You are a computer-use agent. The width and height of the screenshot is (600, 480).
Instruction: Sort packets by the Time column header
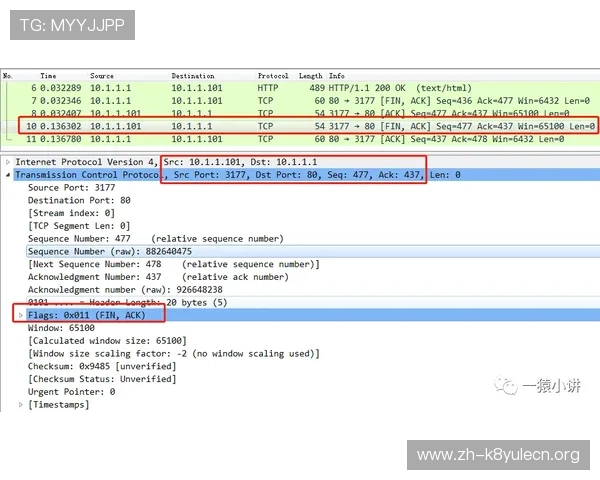48,75
